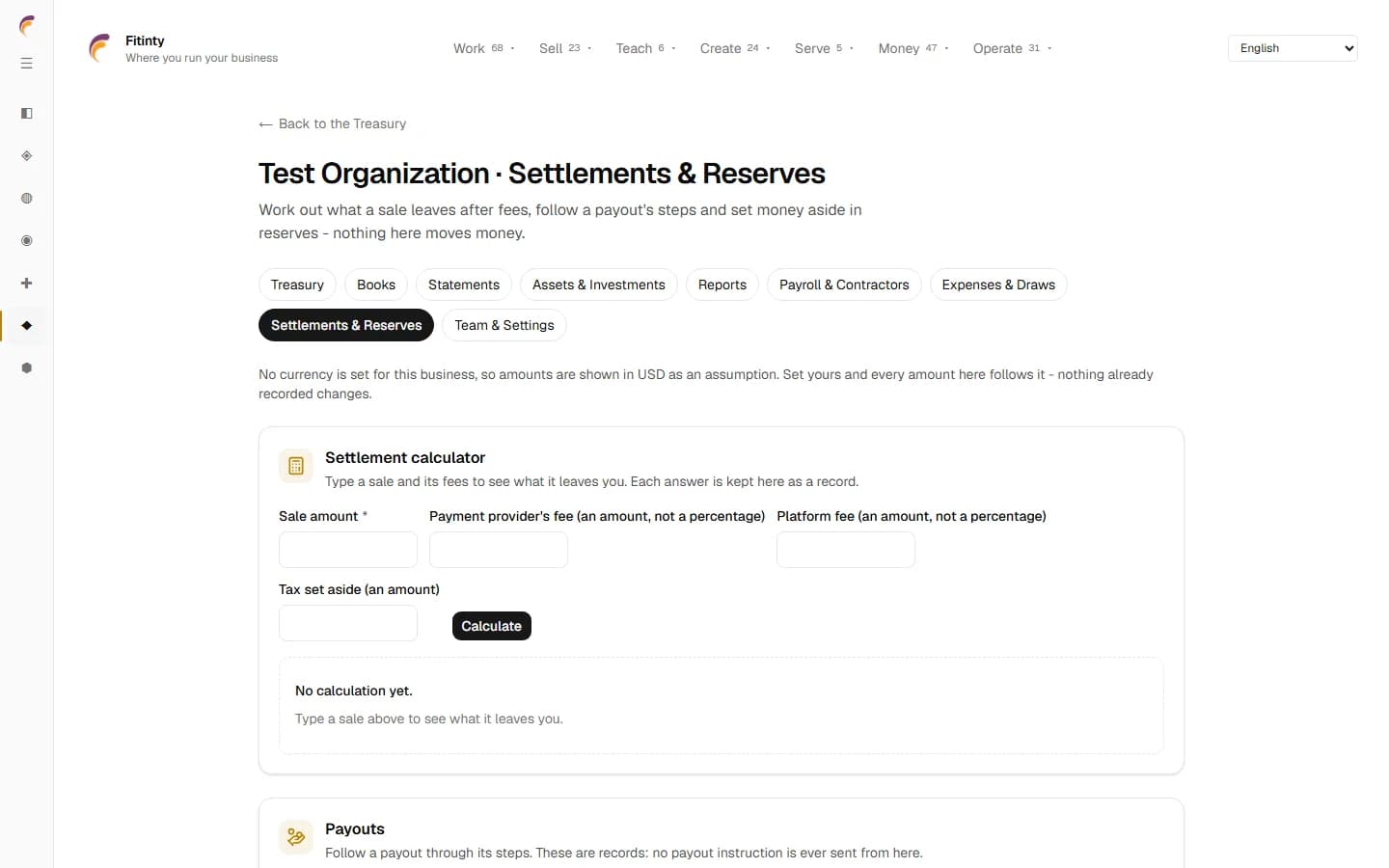Screen dimensions: 1389x868
Task: Focus the Payment provider's fee field
Action: click(499, 550)
